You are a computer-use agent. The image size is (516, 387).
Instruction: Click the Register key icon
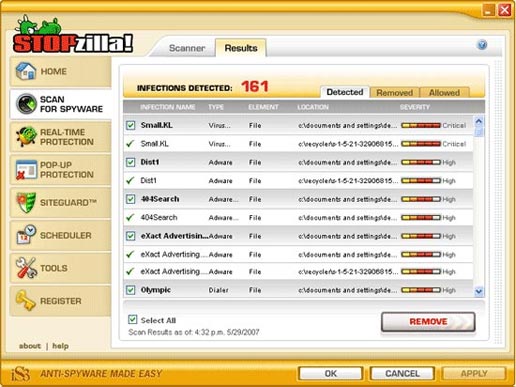(26, 301)
